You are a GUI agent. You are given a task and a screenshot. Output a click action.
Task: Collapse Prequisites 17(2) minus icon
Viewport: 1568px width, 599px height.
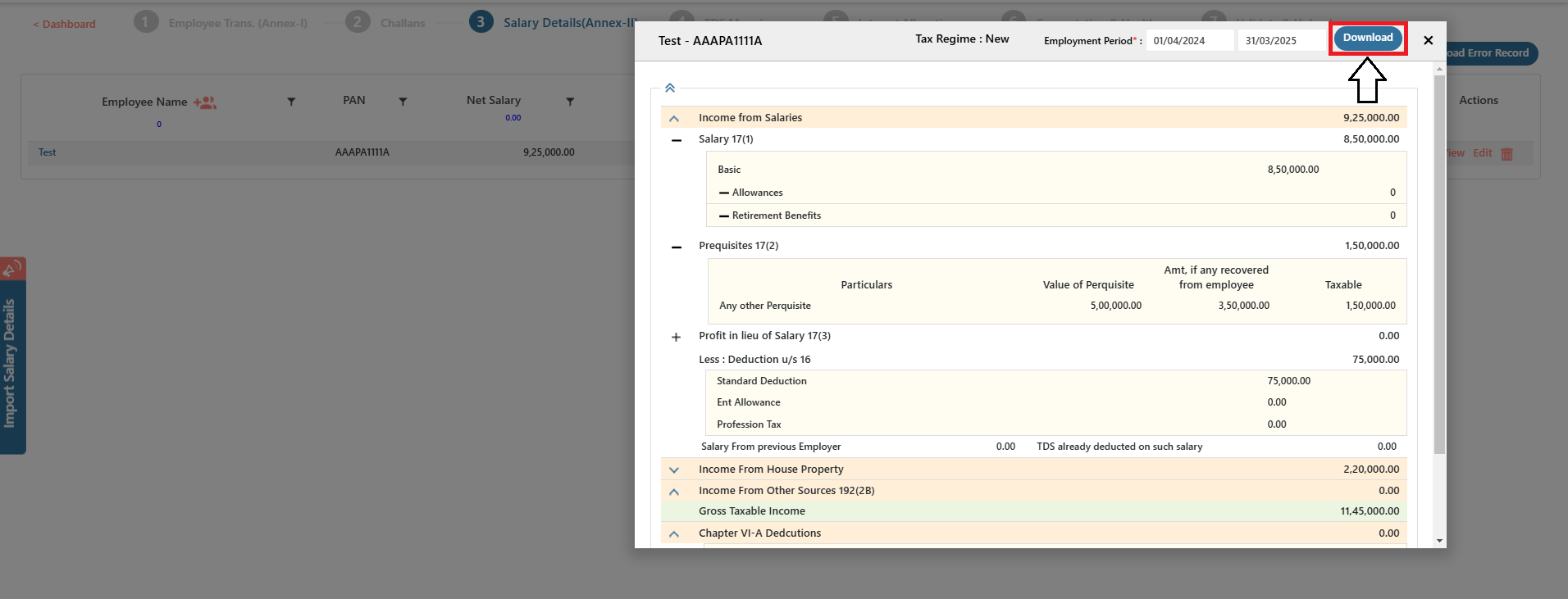click(677, 247)
